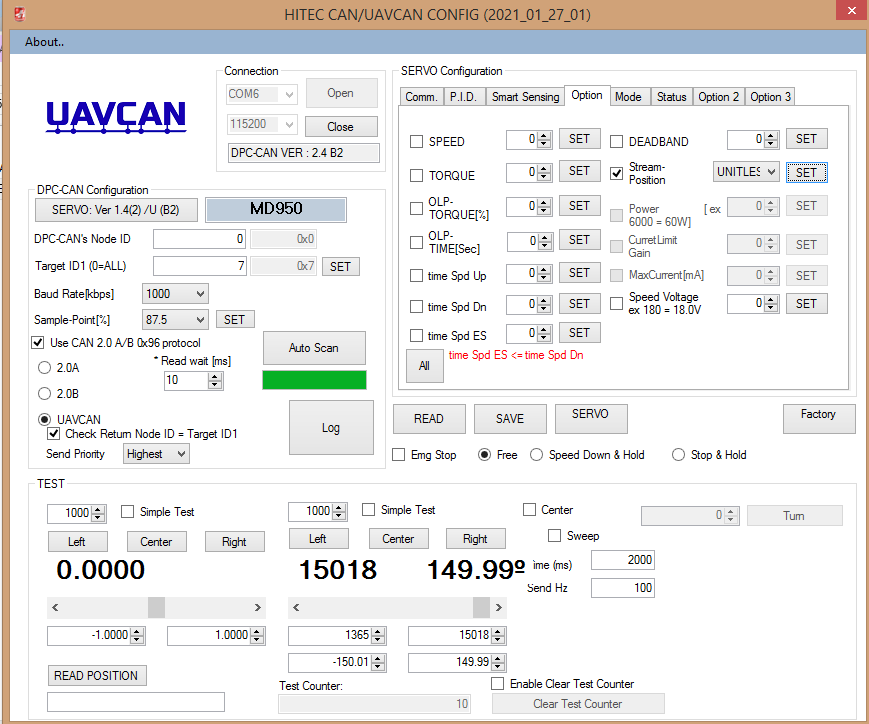Enable the Sweep checkbox

tap(554, 536)
